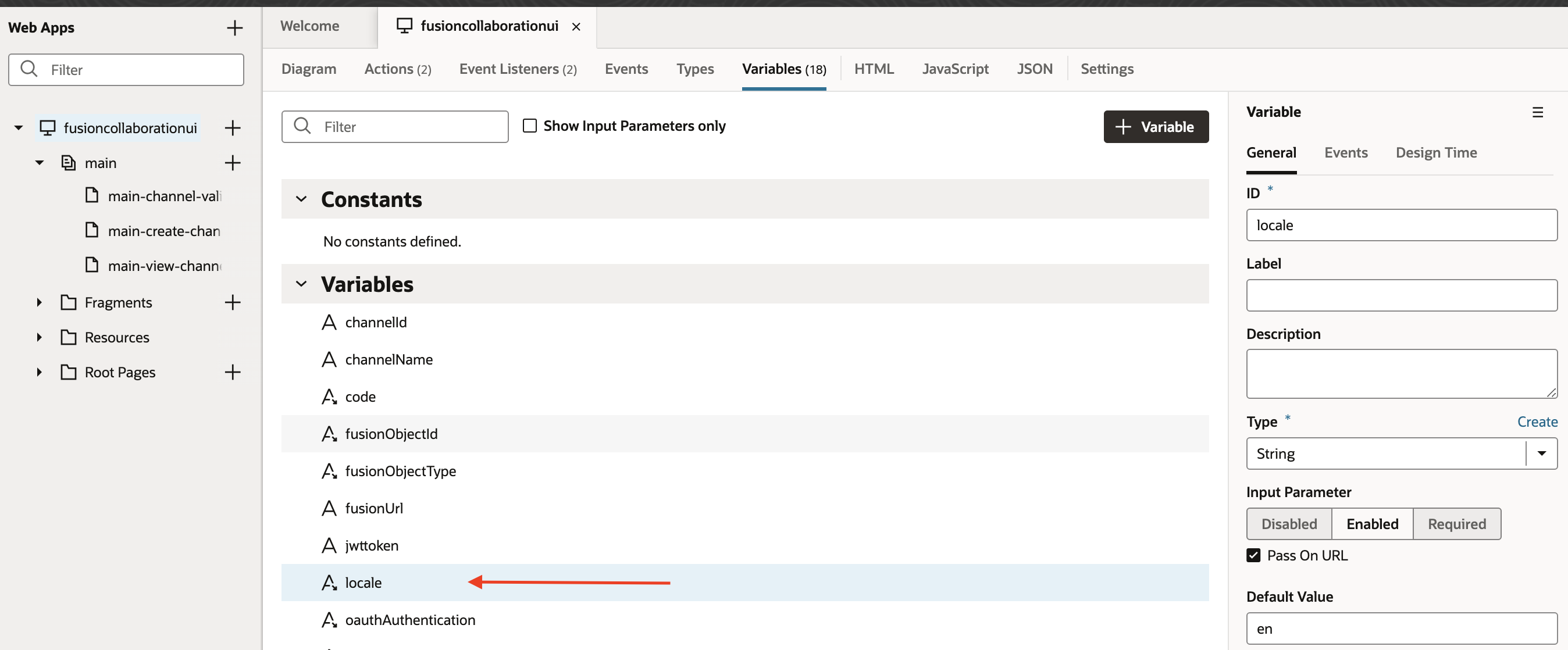Click the plus icon next to Fragments
1568x650 pixels.
(x=233, y=302)
